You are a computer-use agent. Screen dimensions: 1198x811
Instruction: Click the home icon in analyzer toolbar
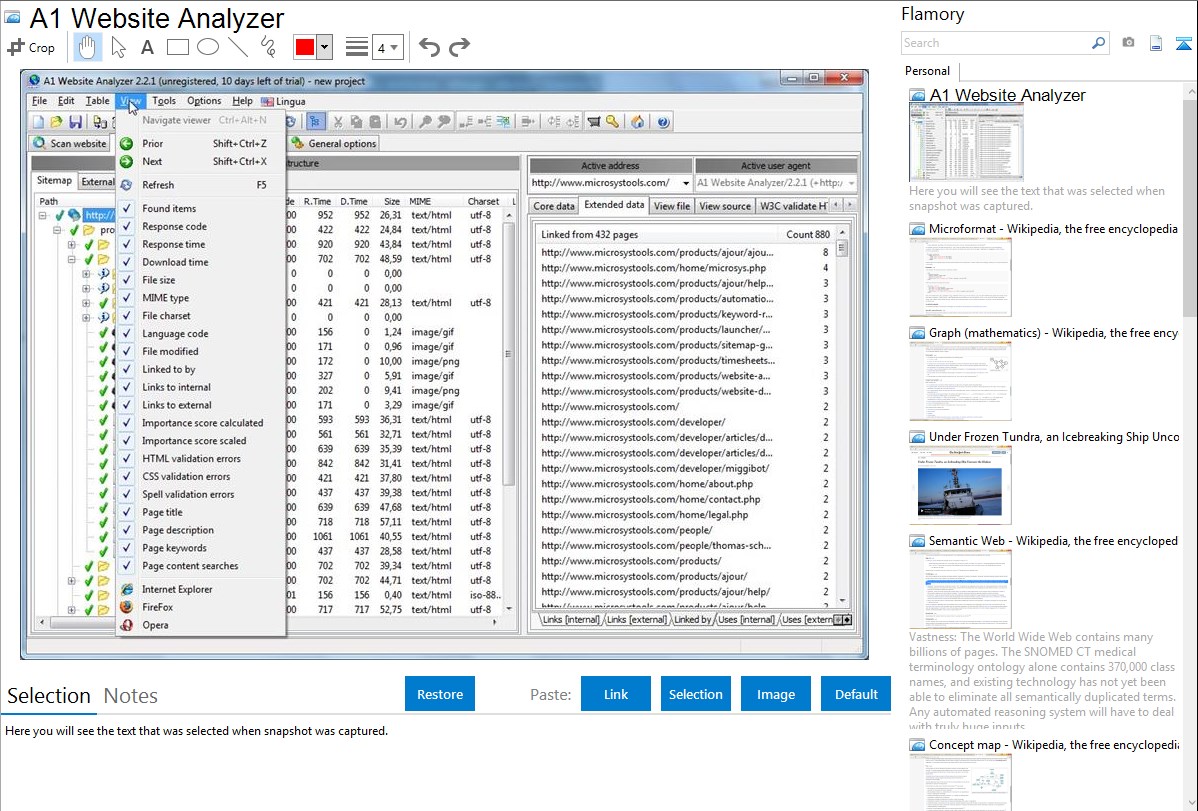[637, 122]
